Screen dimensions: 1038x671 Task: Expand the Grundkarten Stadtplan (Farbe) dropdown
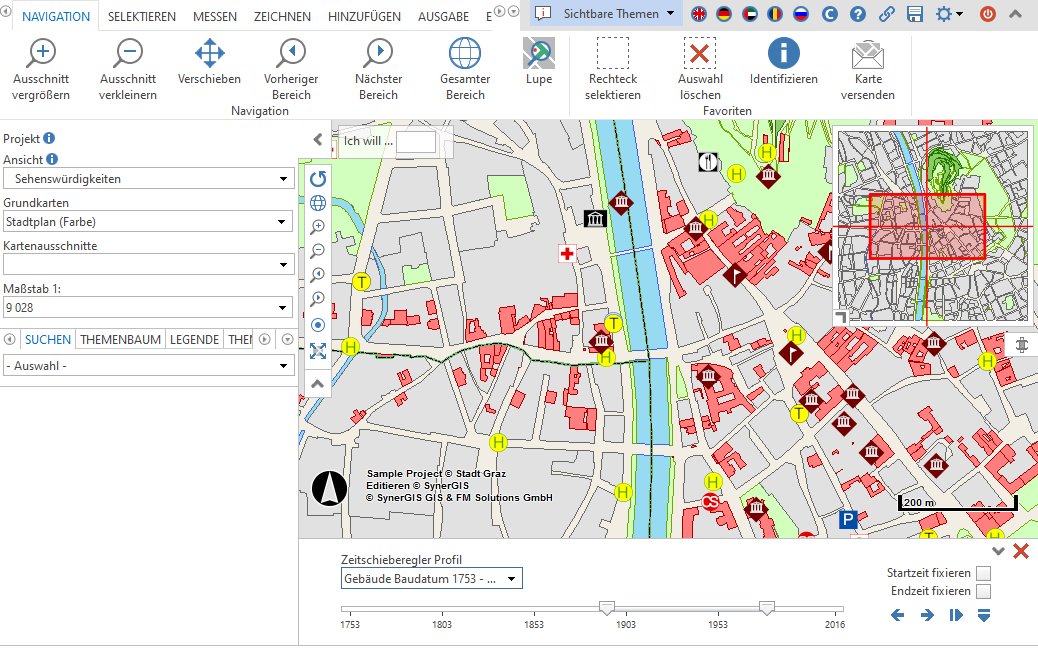click(148, 221)
